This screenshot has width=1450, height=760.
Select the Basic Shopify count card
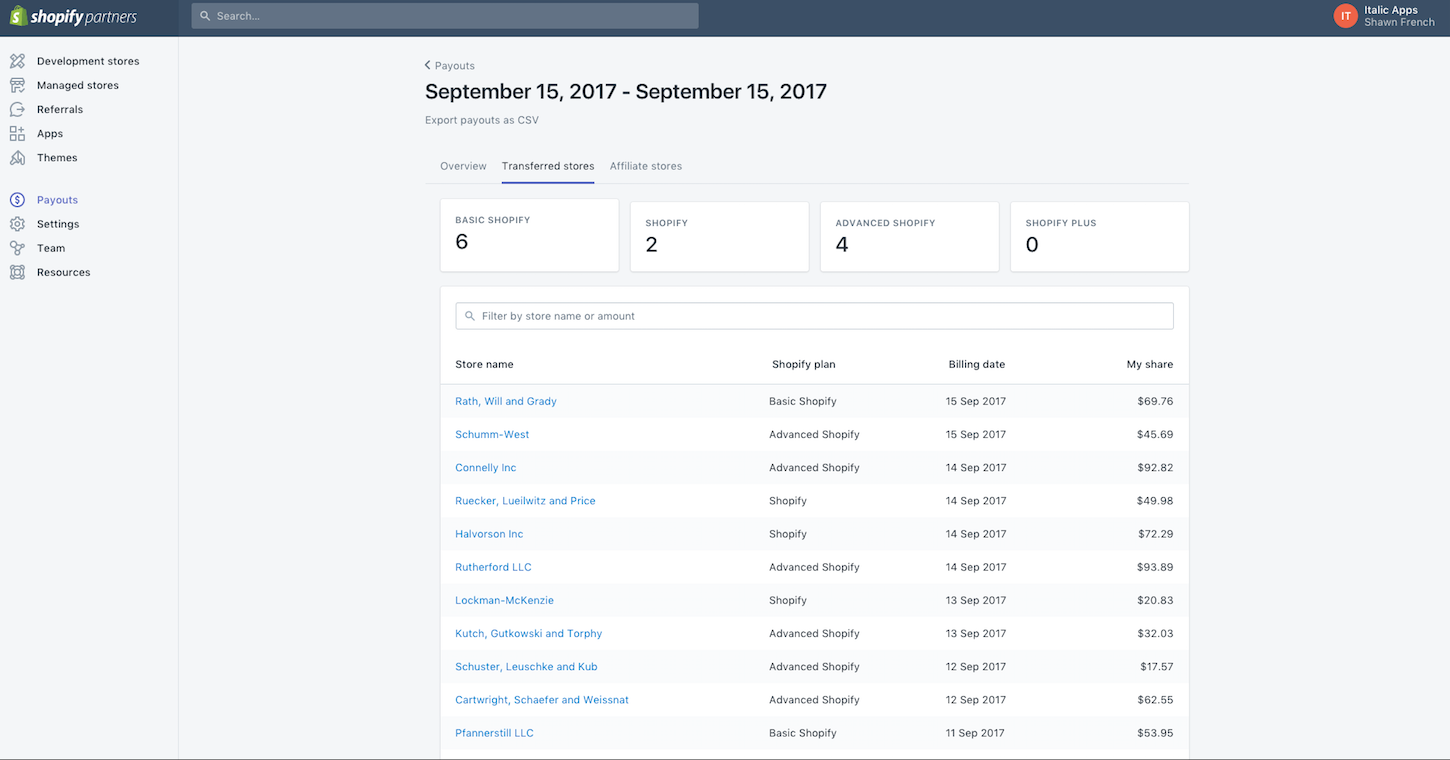click(x=529, y=235)
